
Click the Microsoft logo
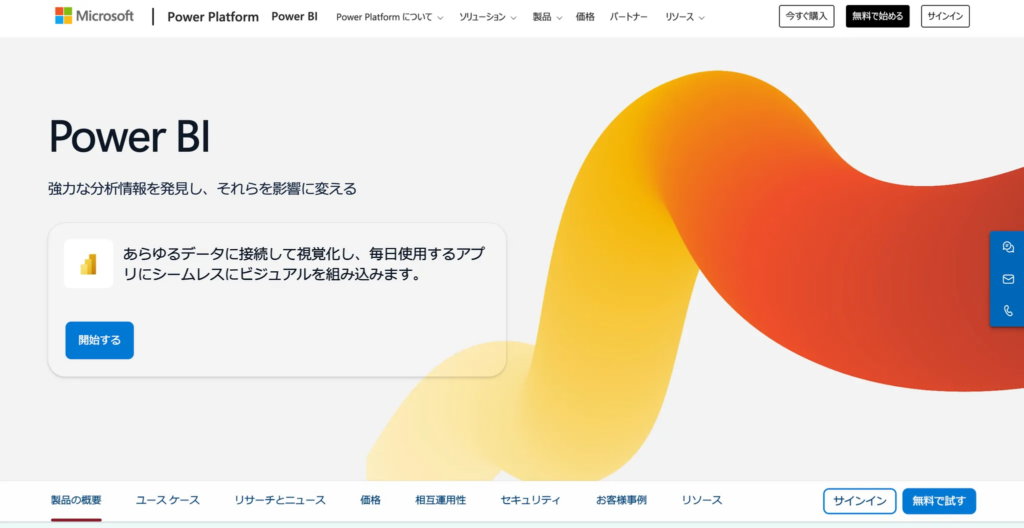pyautogui.click(x=94, y=16)
